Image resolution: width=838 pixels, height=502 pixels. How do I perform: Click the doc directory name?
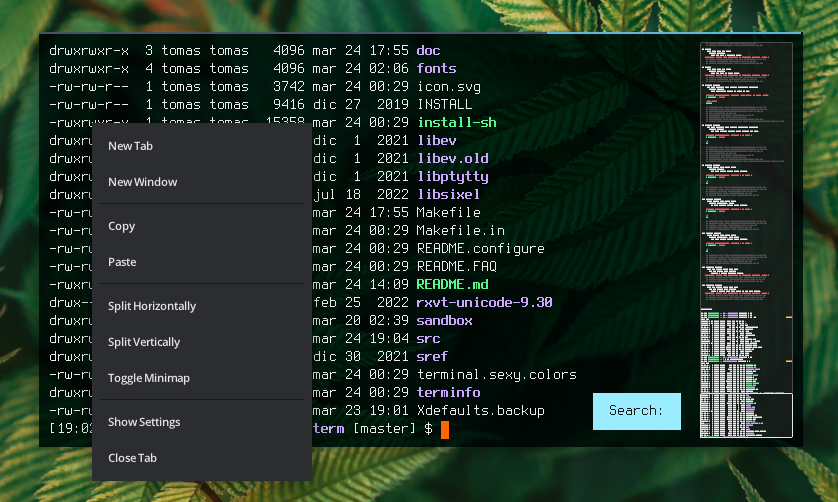click(428, 51)
